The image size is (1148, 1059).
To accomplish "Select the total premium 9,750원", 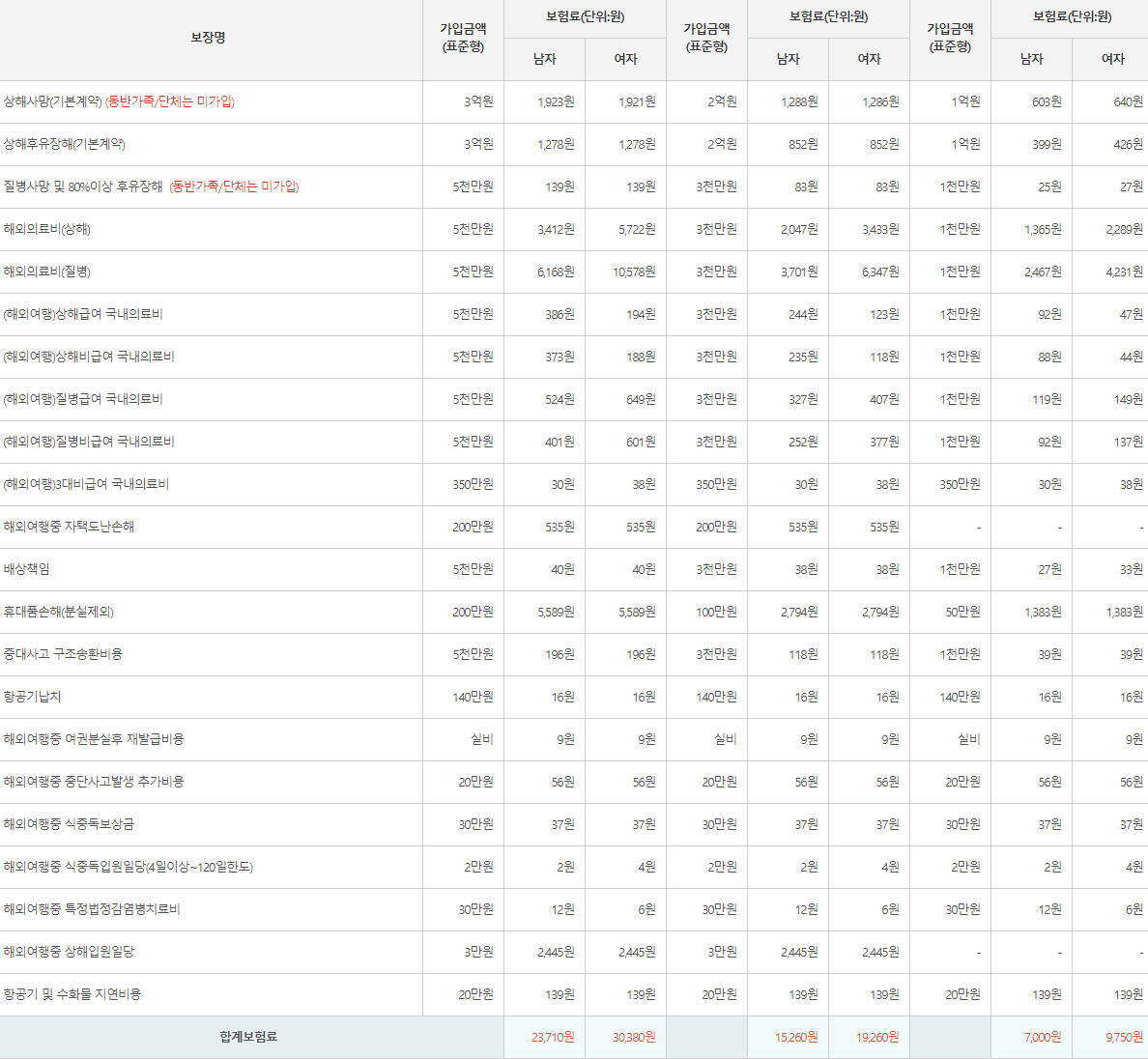I will [1125, 1037].
